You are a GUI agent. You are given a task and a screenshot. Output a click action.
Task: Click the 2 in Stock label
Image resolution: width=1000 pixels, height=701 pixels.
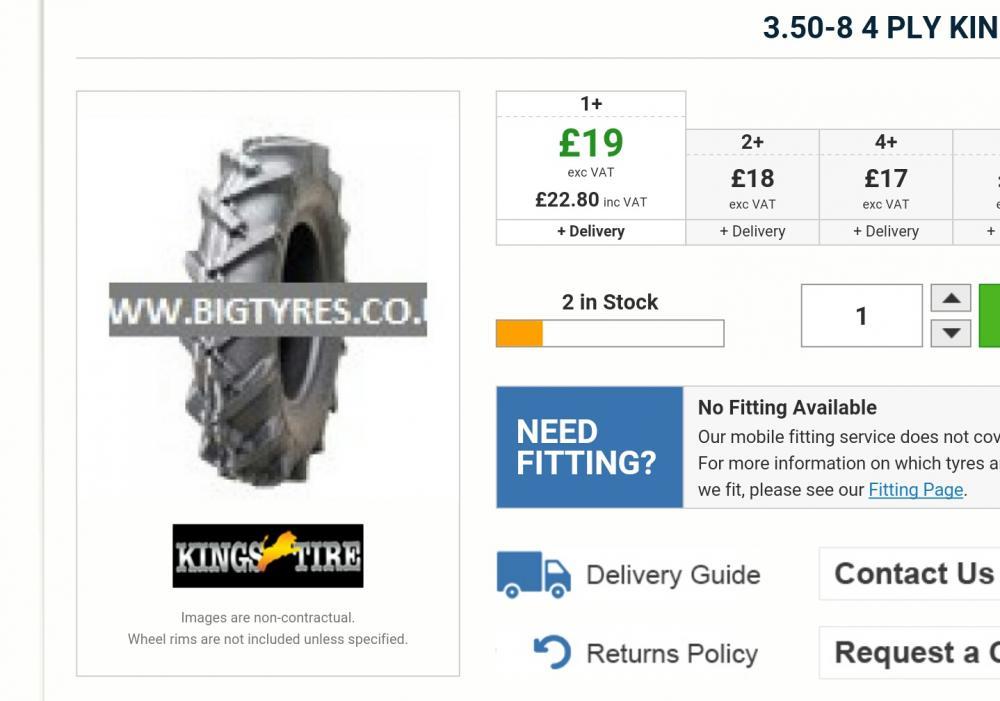[610, 302]
